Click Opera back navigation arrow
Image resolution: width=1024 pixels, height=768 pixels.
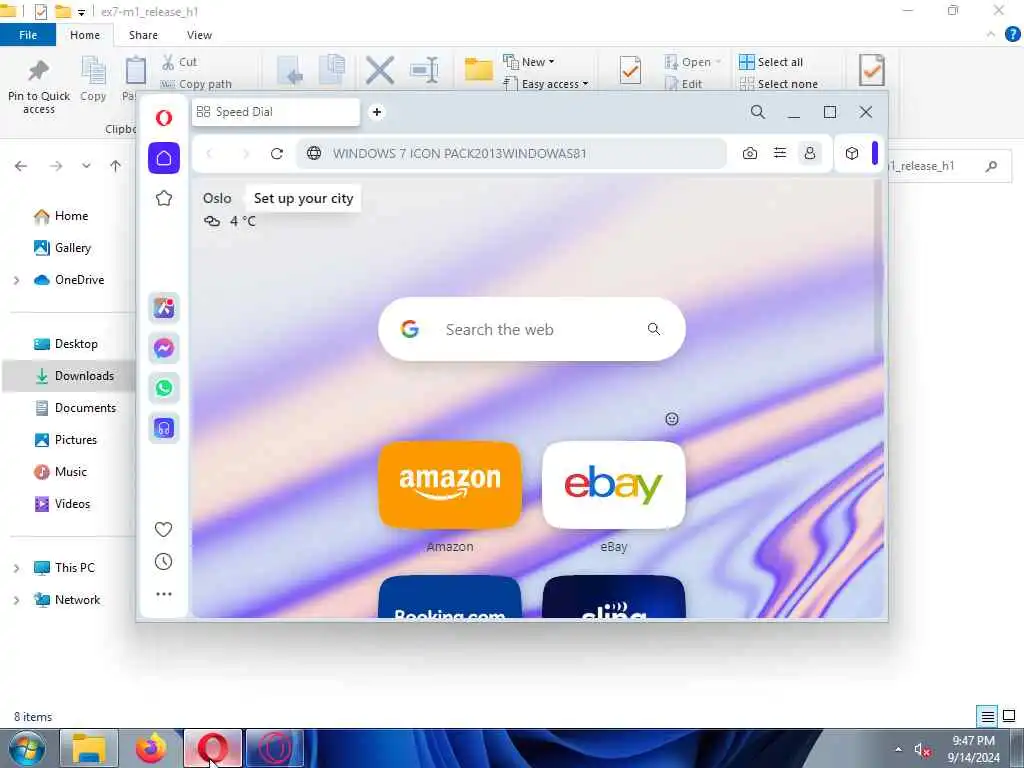click(209, 153)
